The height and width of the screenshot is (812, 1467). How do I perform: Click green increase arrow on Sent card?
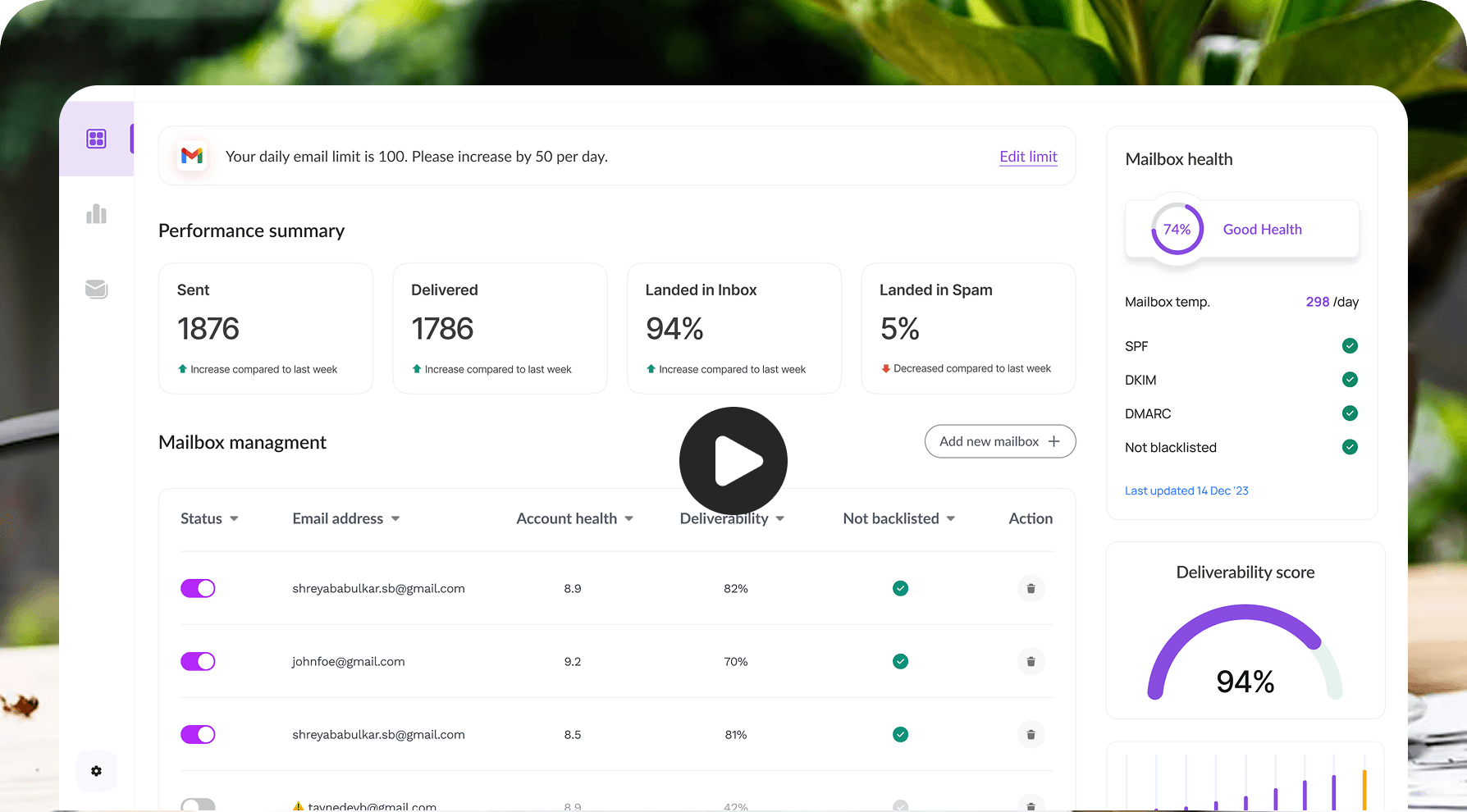(x=182, y=369)
